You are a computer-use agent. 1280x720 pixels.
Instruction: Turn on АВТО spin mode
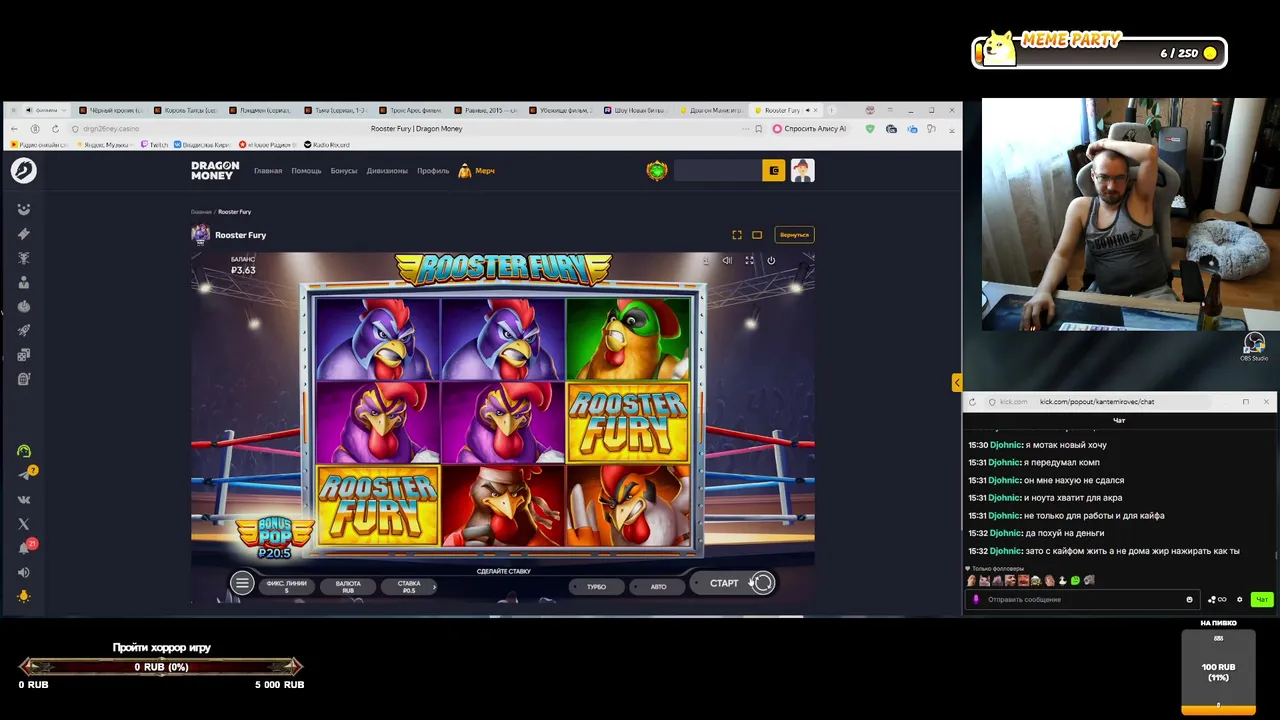click(x=658, y=586)
